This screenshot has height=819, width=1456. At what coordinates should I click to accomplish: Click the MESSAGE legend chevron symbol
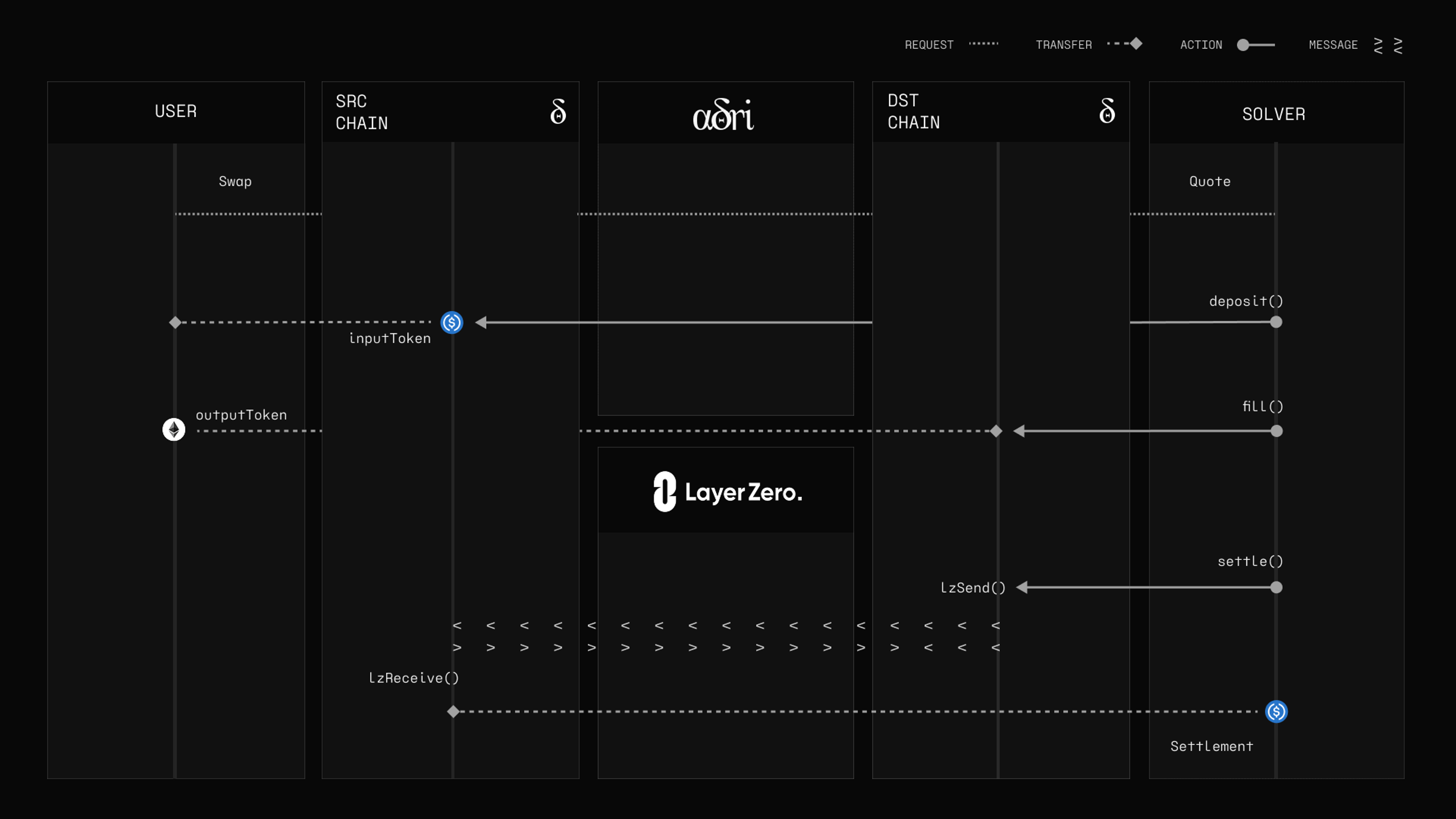pyautogui.click(x=1388, y=46)
